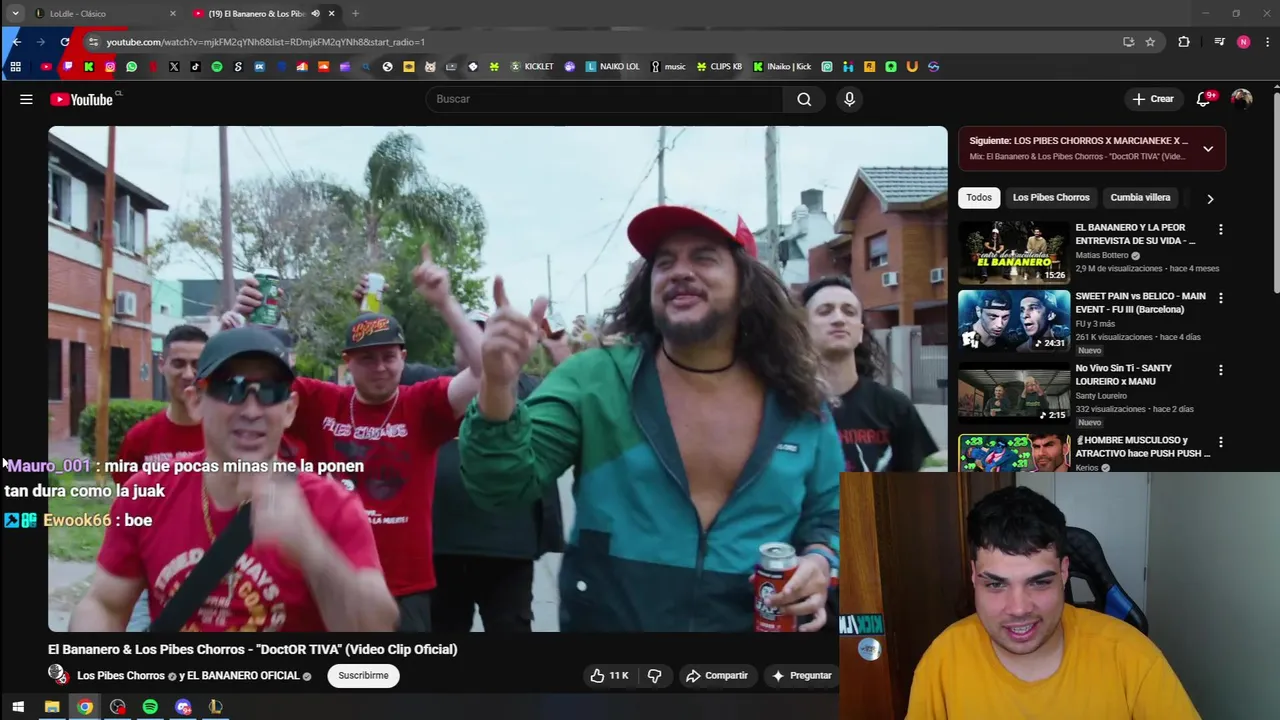
Task: Go back in browser history
Action: pyautogui.click(x=17, y=42)
